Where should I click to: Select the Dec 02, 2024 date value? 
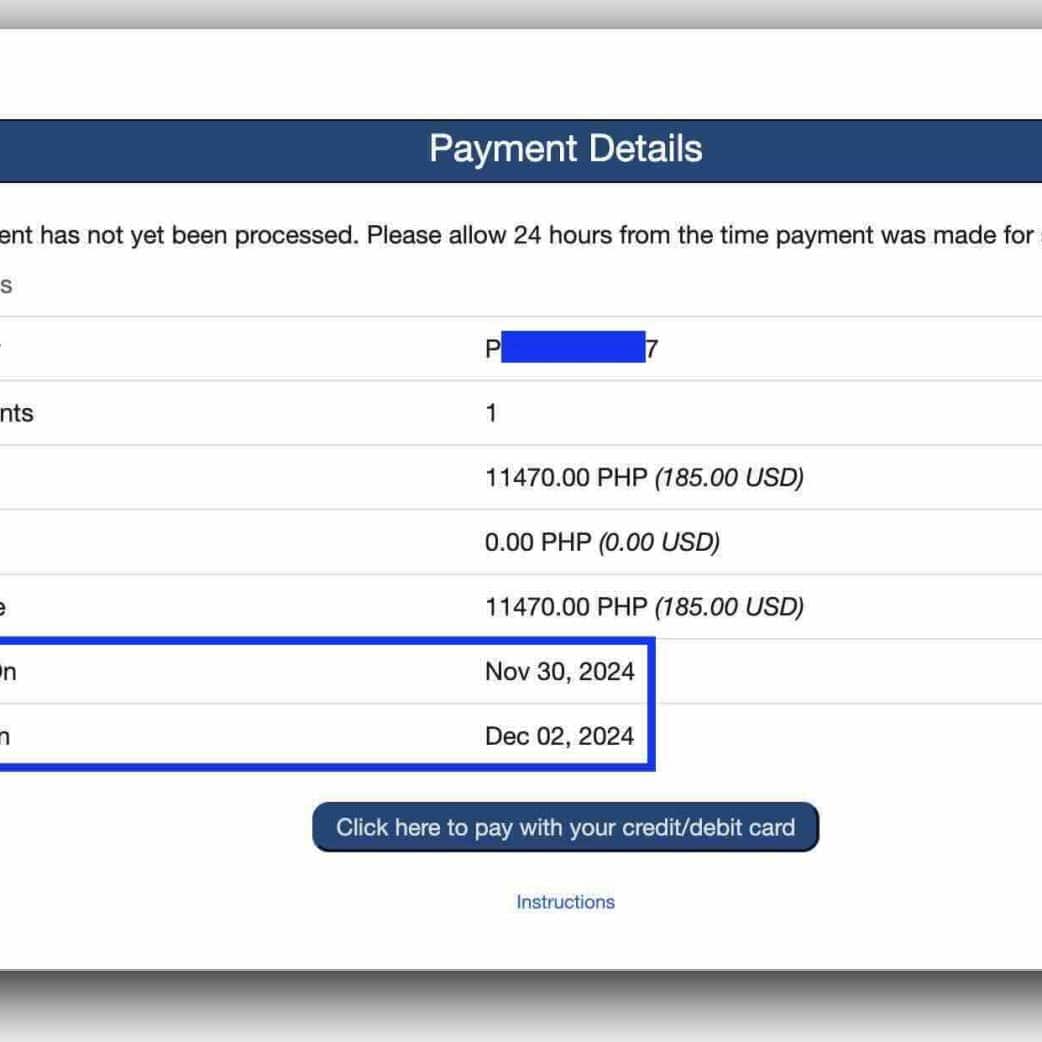[559, 737]
